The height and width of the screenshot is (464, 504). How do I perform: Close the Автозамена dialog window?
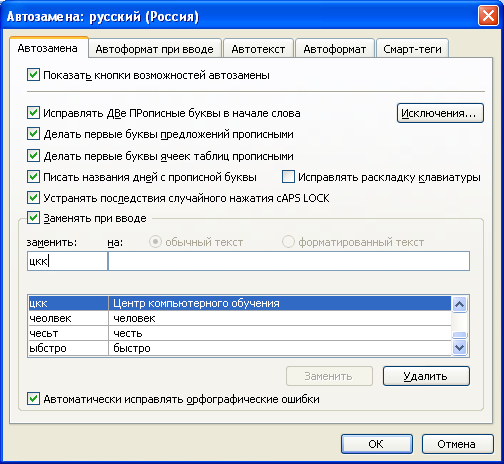(488, 16)
